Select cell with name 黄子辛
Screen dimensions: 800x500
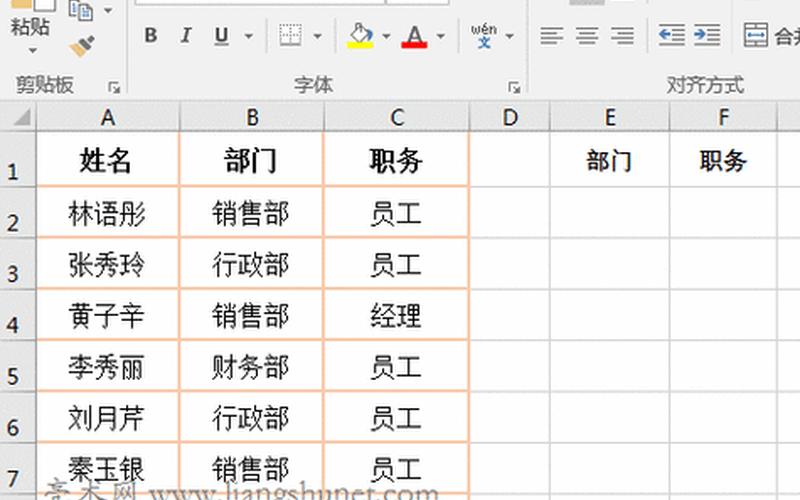[108, 315]
